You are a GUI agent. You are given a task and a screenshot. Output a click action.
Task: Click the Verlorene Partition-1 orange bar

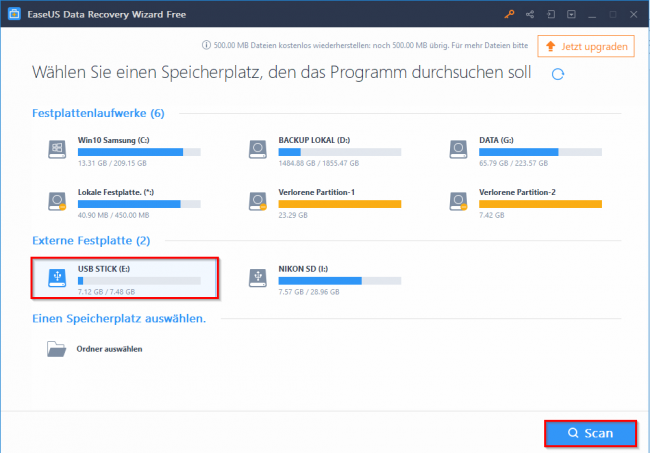click(x=340, y=204)
